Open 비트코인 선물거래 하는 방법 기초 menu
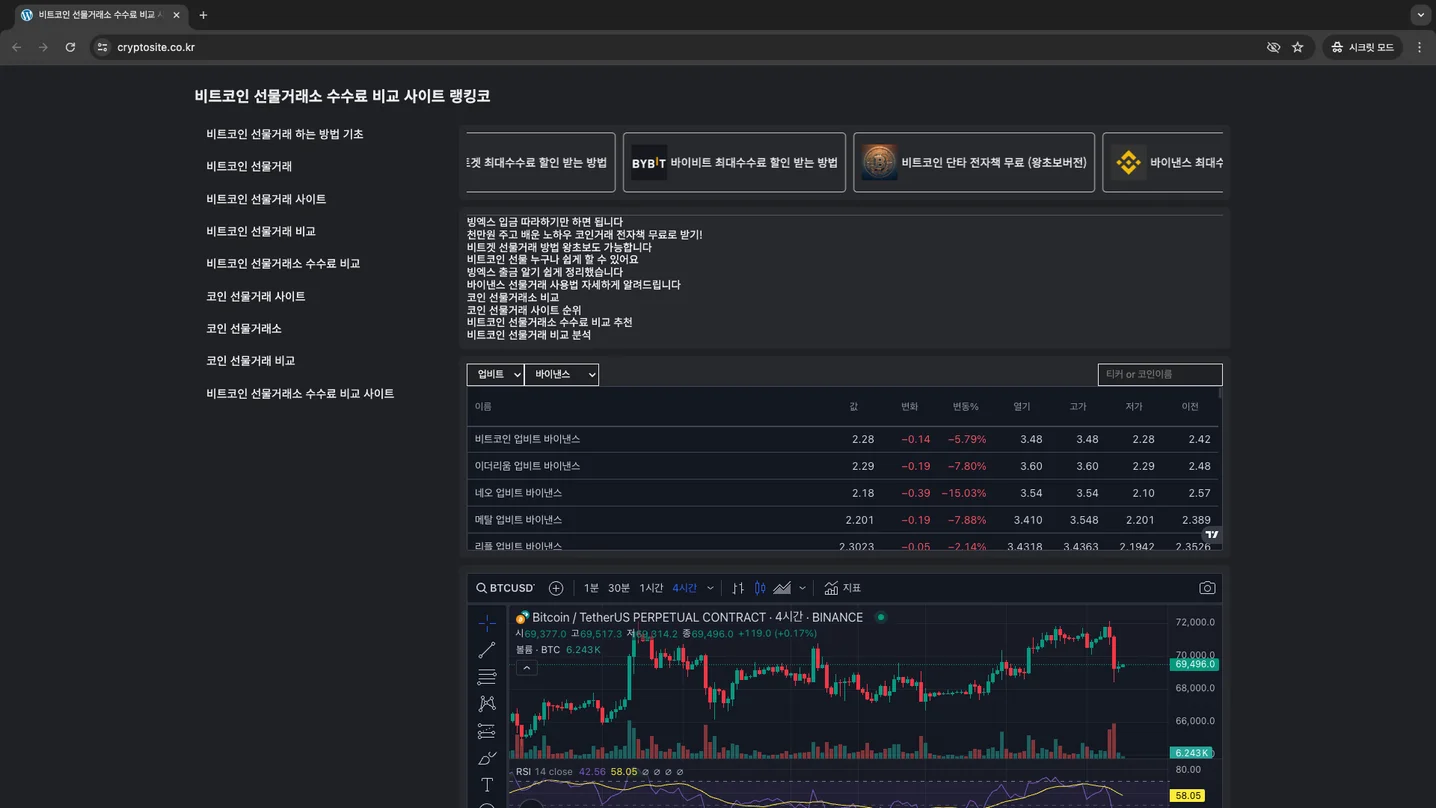This screenshot has height=808, width=1436. click(x=285, y=134)
